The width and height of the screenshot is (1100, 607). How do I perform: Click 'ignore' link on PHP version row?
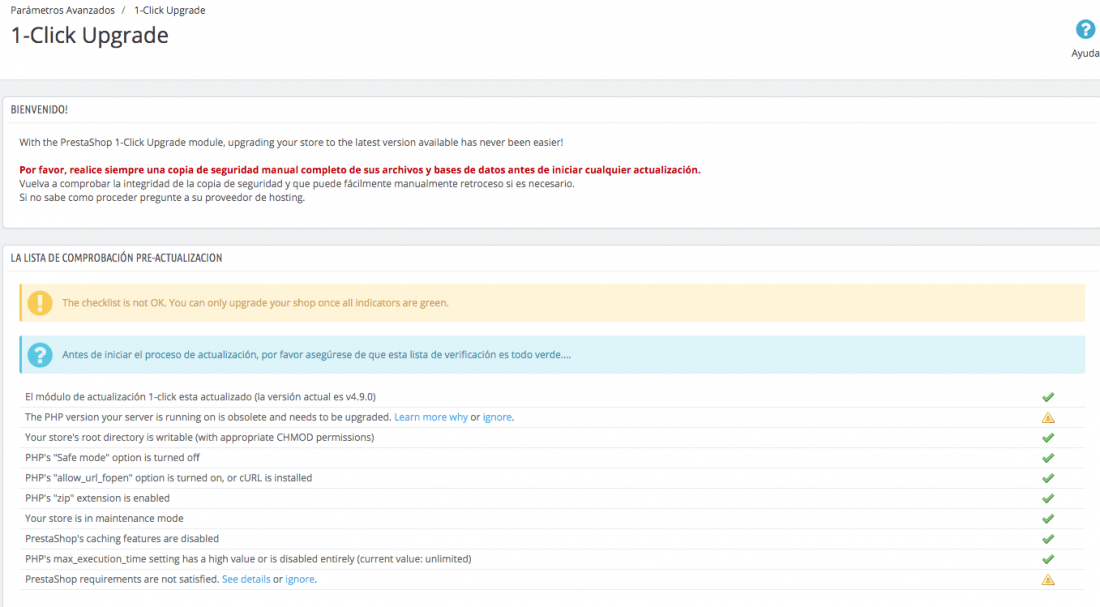tap(497, 417)
